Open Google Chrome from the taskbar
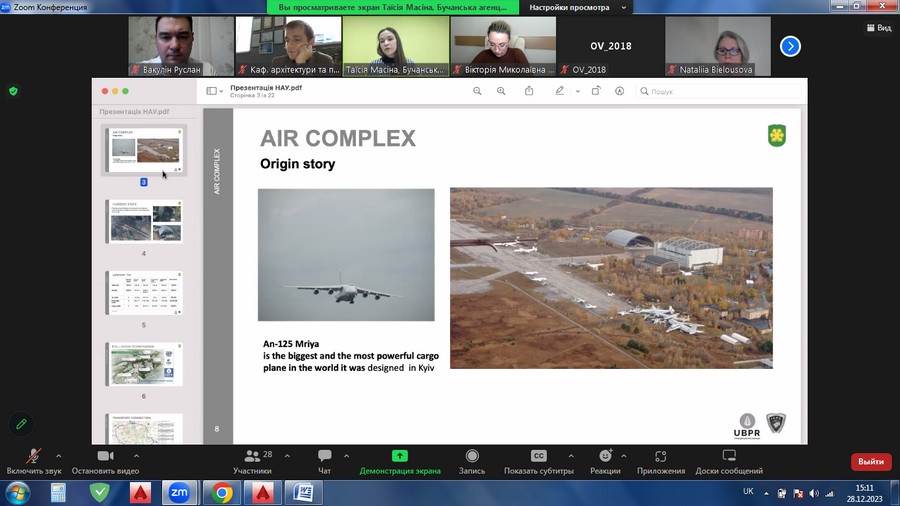This screenshot has height=506, width=900. 221,493
